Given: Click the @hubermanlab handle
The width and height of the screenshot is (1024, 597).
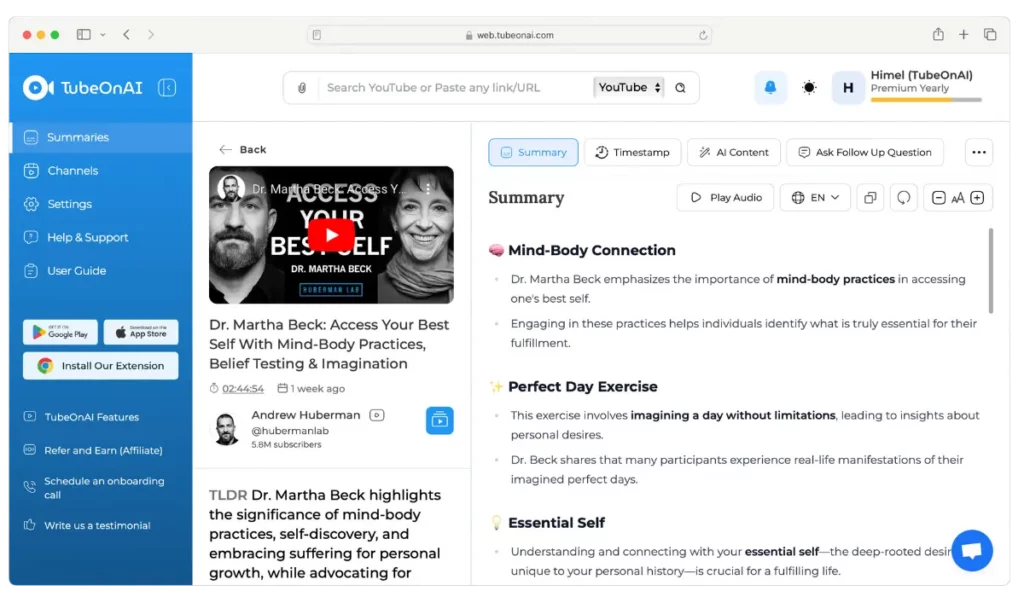Looking at the screenshot, I should [290, 431].
